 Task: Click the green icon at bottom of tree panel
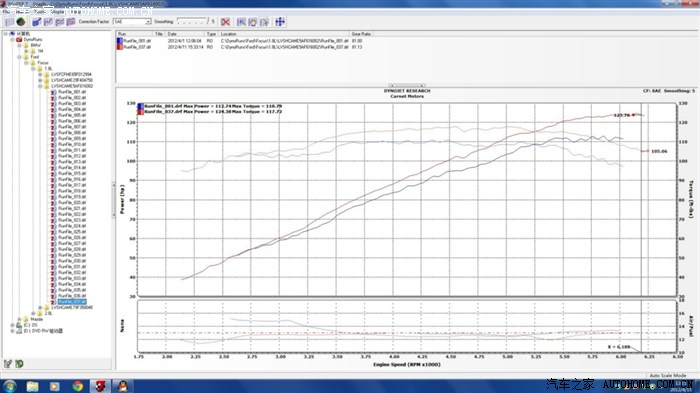tap(19, 364)
